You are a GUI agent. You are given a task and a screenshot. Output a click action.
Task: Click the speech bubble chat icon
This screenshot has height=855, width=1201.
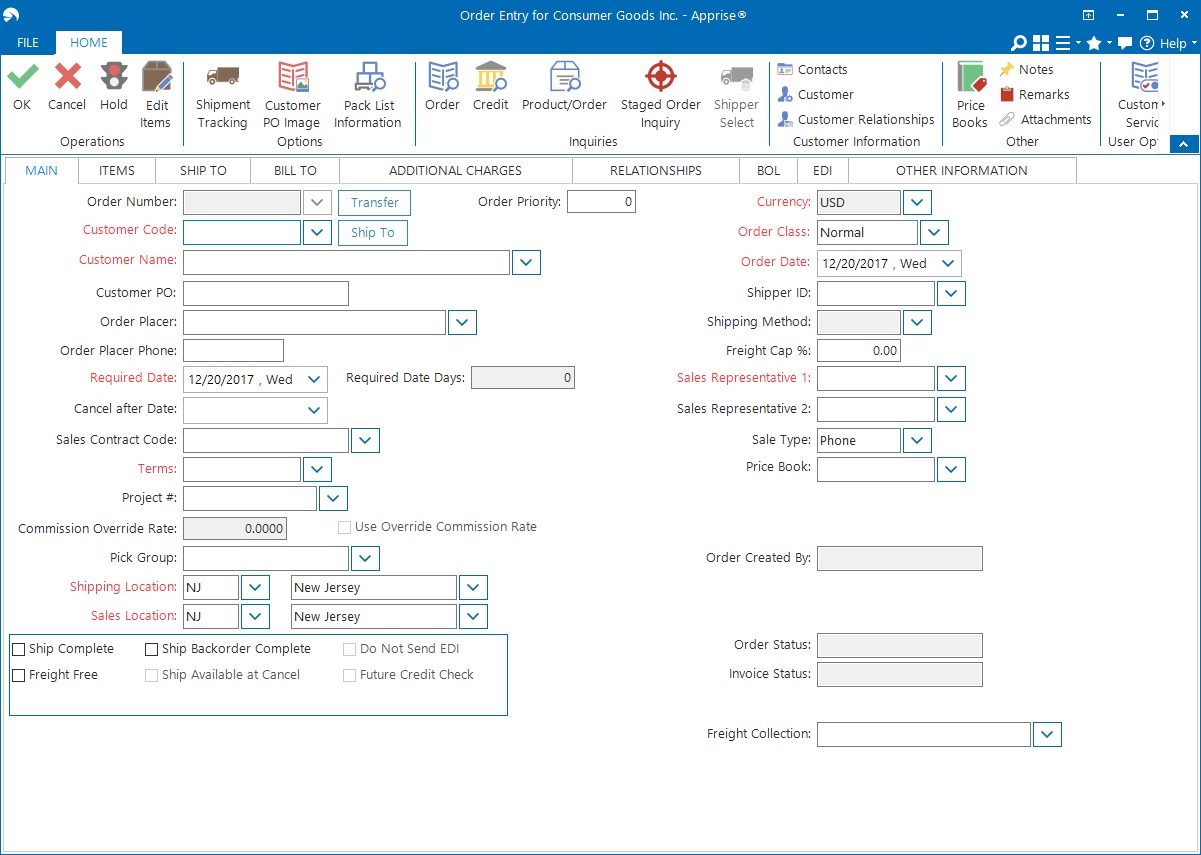click(x=1125, y=43)
